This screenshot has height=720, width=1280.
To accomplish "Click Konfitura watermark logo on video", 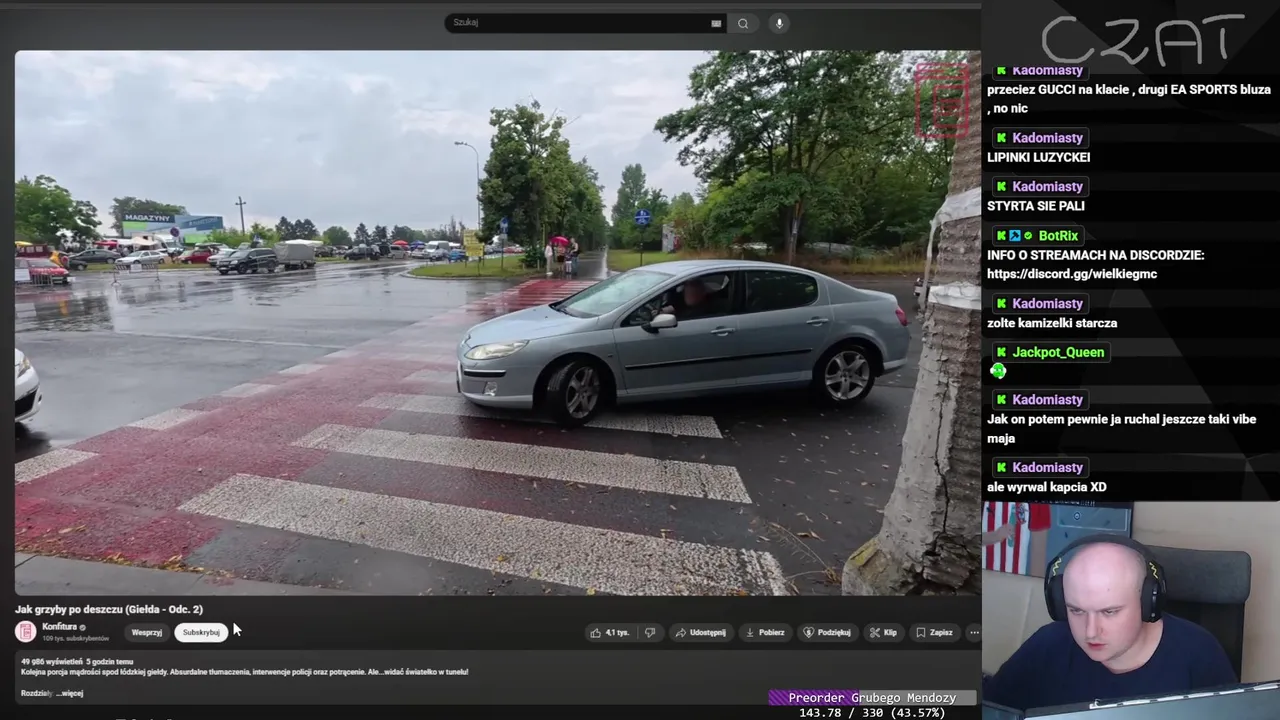I will [x=941, y=100].
